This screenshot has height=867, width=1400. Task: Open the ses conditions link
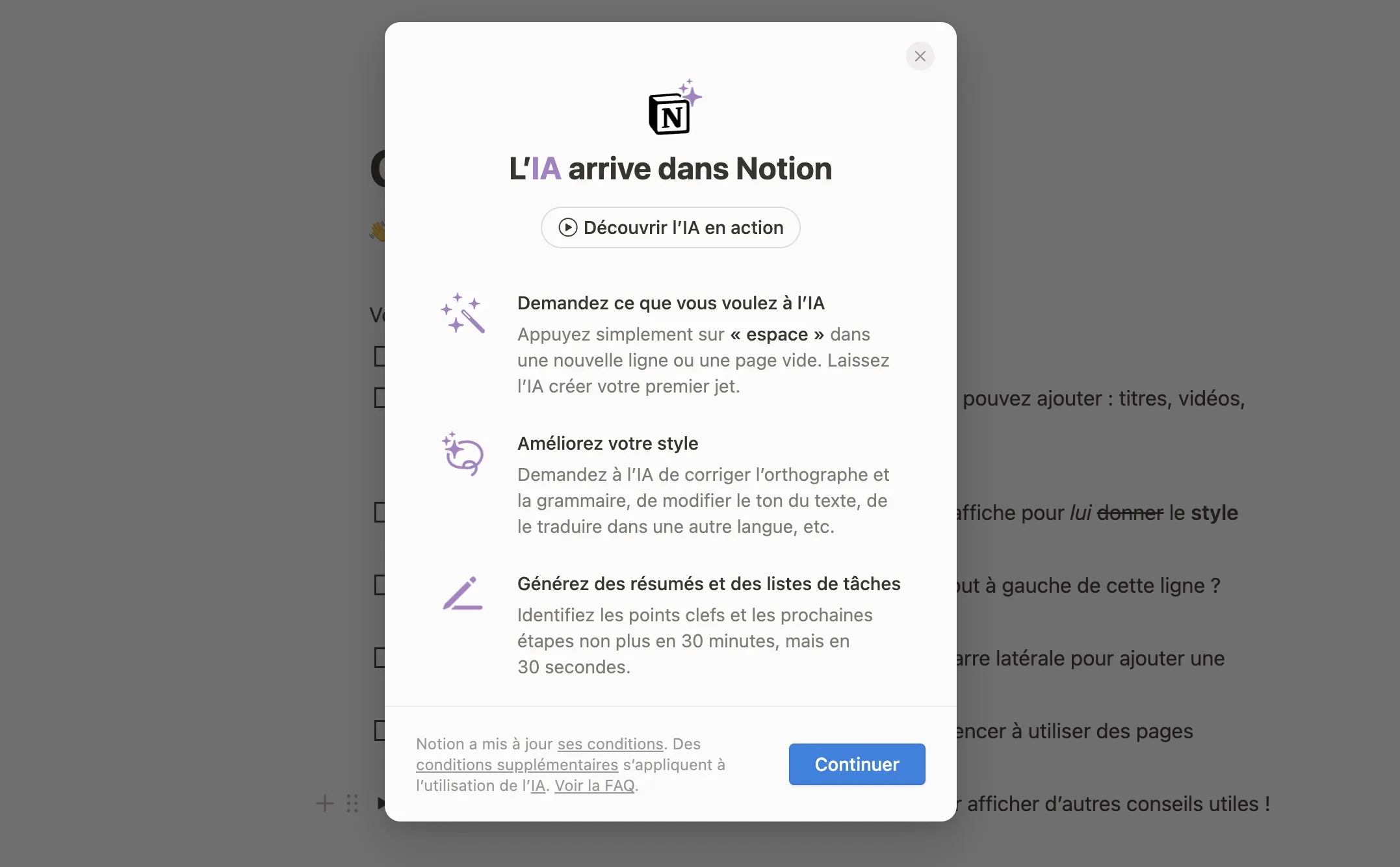click(610, 744)
